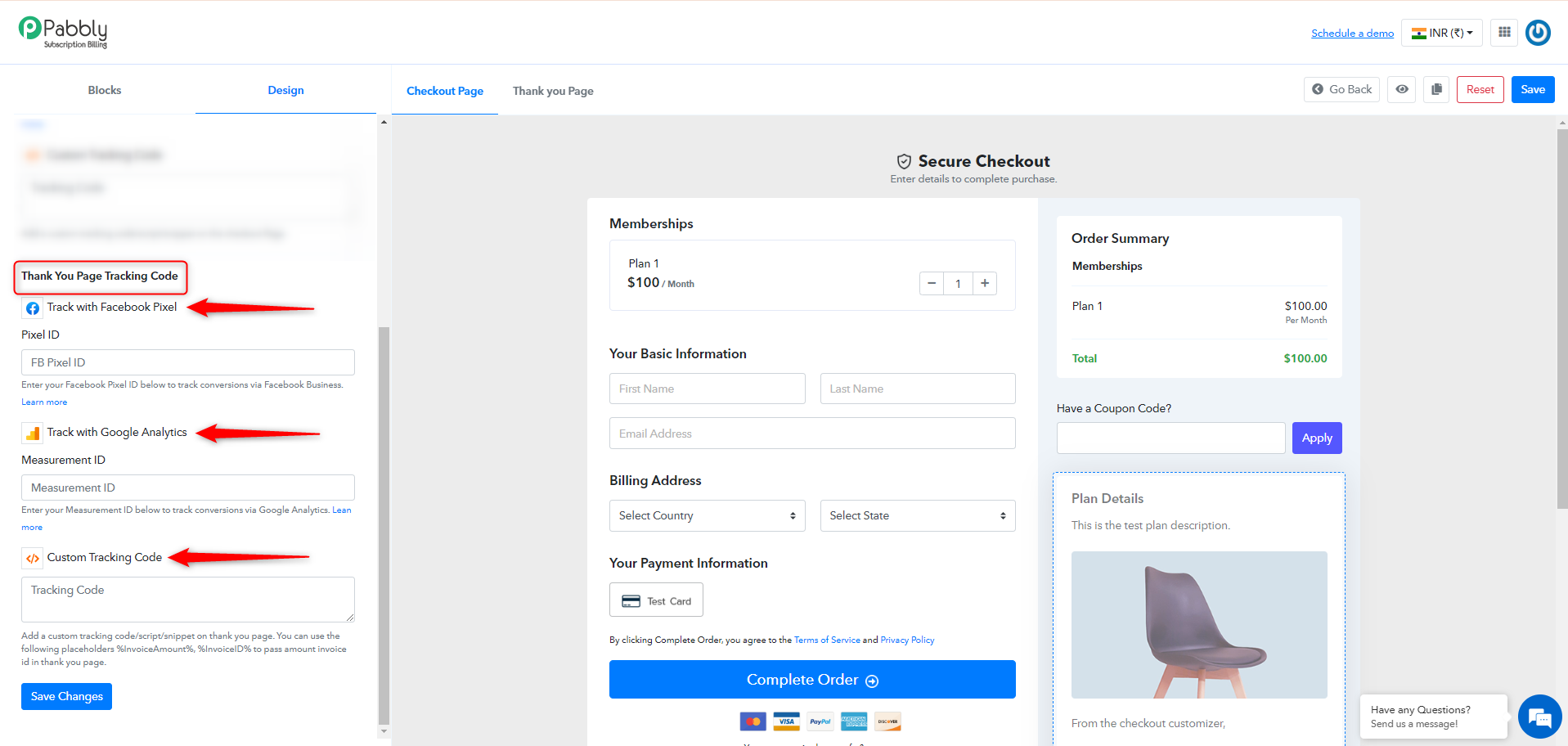
Task: Click the First Name field
Action: tap(708, 389)
